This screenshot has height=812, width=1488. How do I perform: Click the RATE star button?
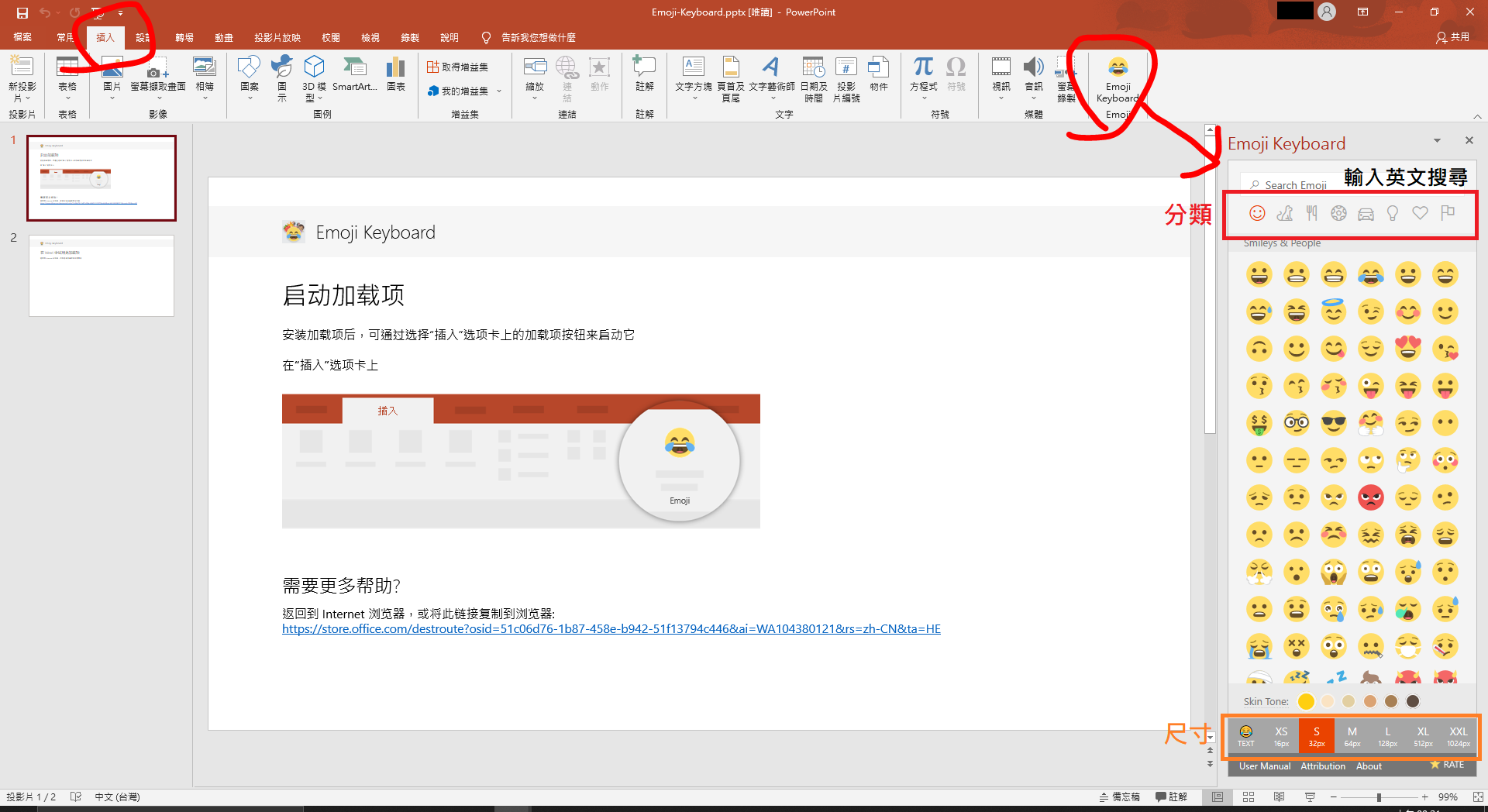pos(1447,765)
